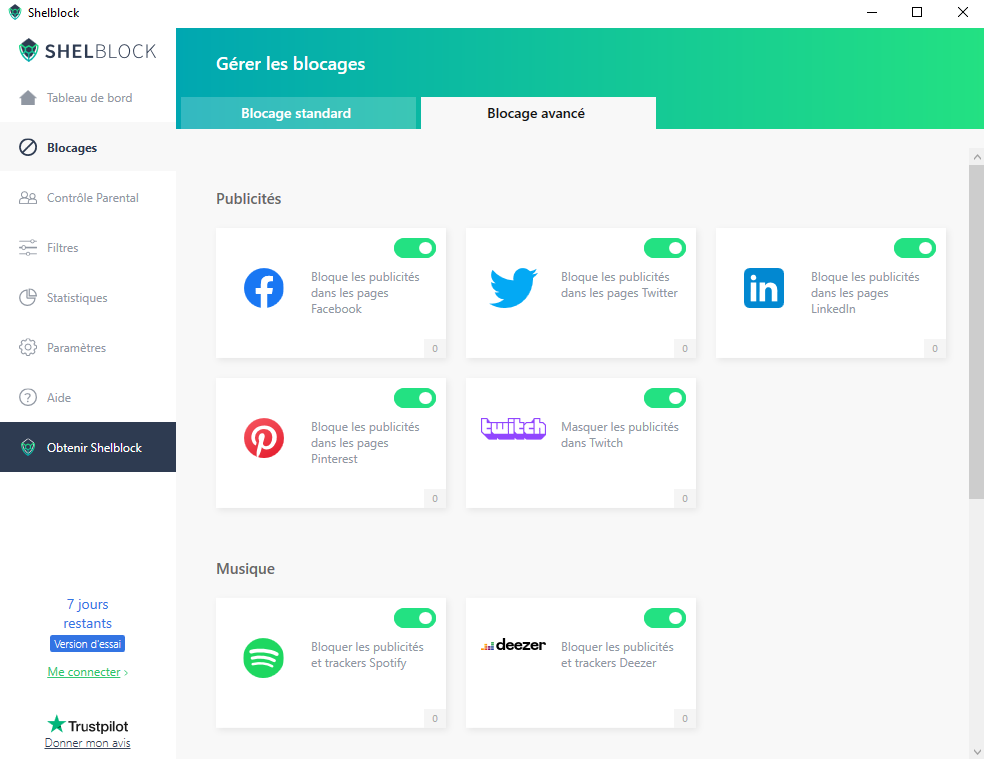Click the Facebook ad blocking description text
Viewport: 984px width, 759px height.
(365, 293)
